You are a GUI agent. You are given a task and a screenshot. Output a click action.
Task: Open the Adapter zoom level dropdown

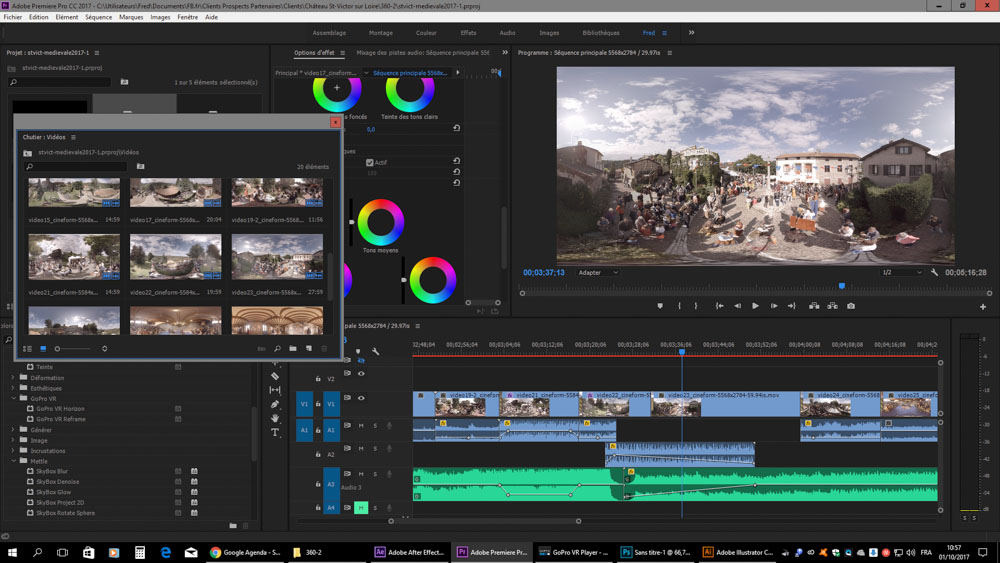598,272
